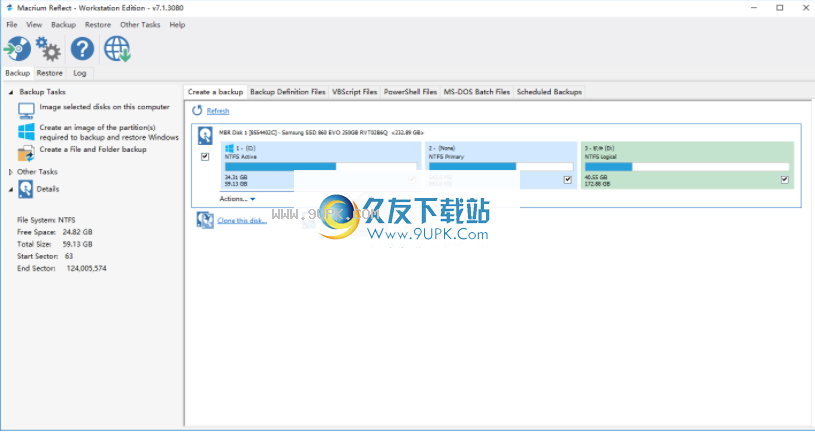Click the Details heading label
The height and width of the screenshot is (434, 815).
pyautogui.click(x=48, y=189)
